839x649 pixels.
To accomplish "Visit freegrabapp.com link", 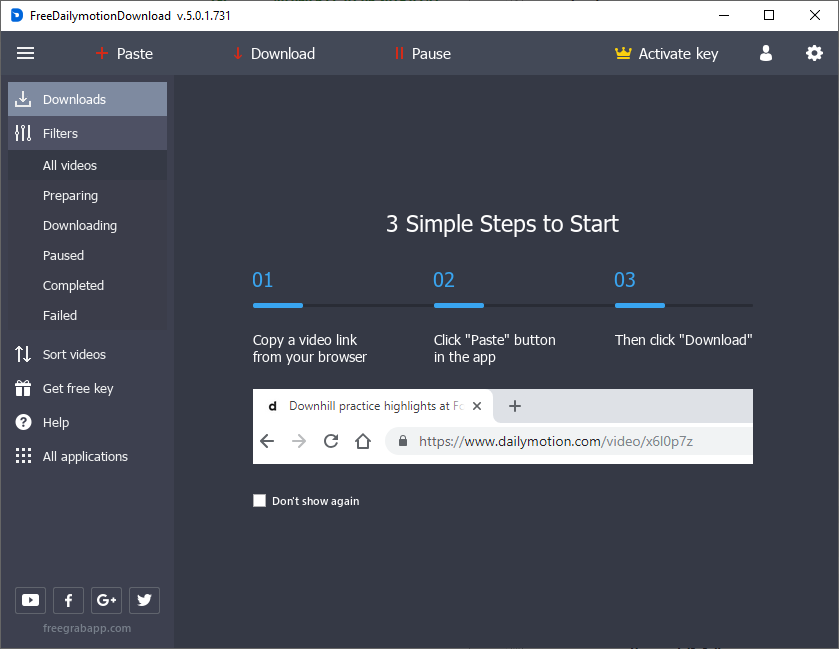I will 87,628.
